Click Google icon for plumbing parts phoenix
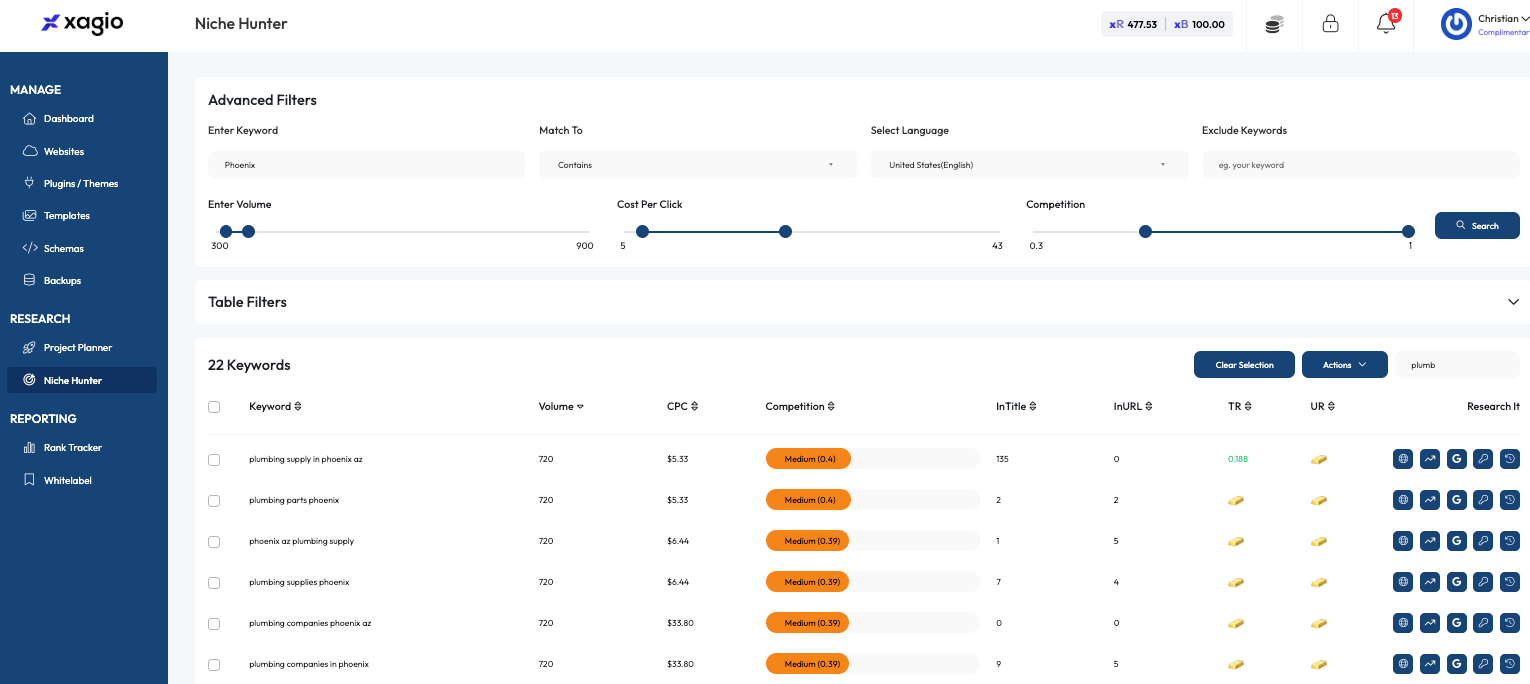This screenshot has width=1530, height=684. [1457, 500]
